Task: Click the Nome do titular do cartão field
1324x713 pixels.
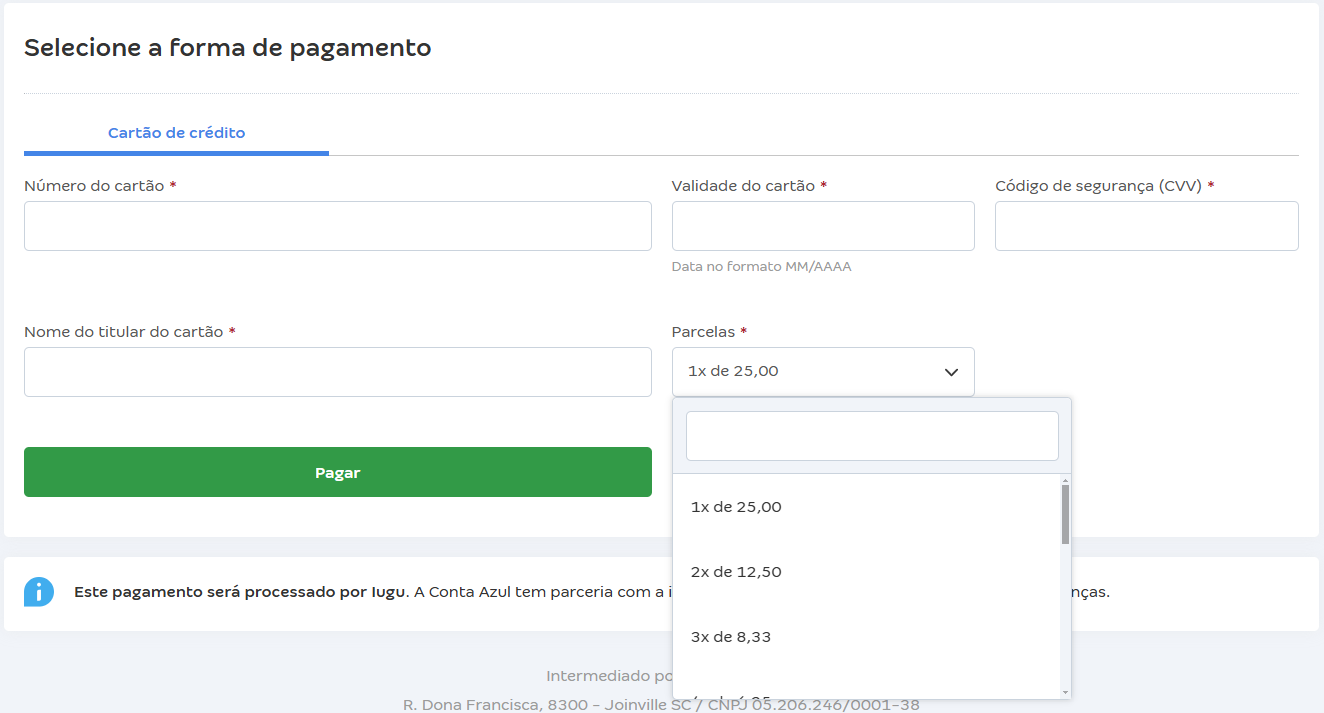Action: [x=337, y=371]
